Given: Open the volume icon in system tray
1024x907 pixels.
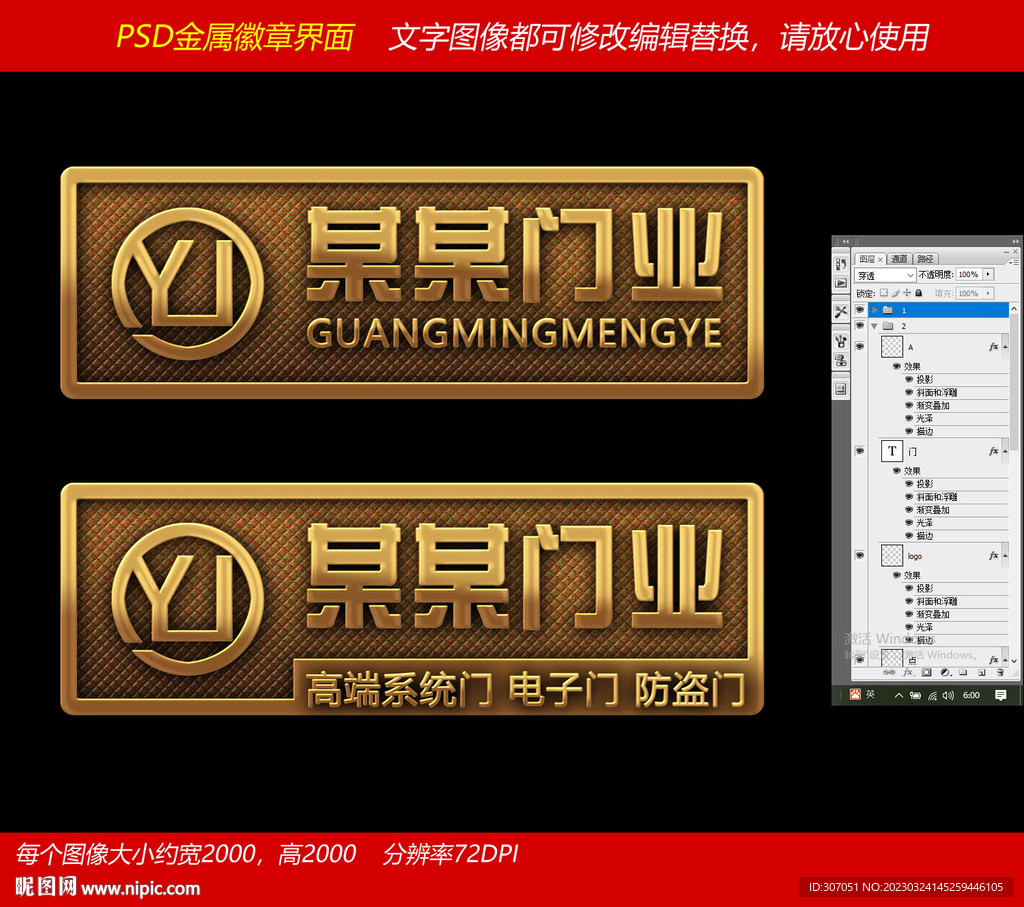Looking at the screenshot, I should coord(948,695).
